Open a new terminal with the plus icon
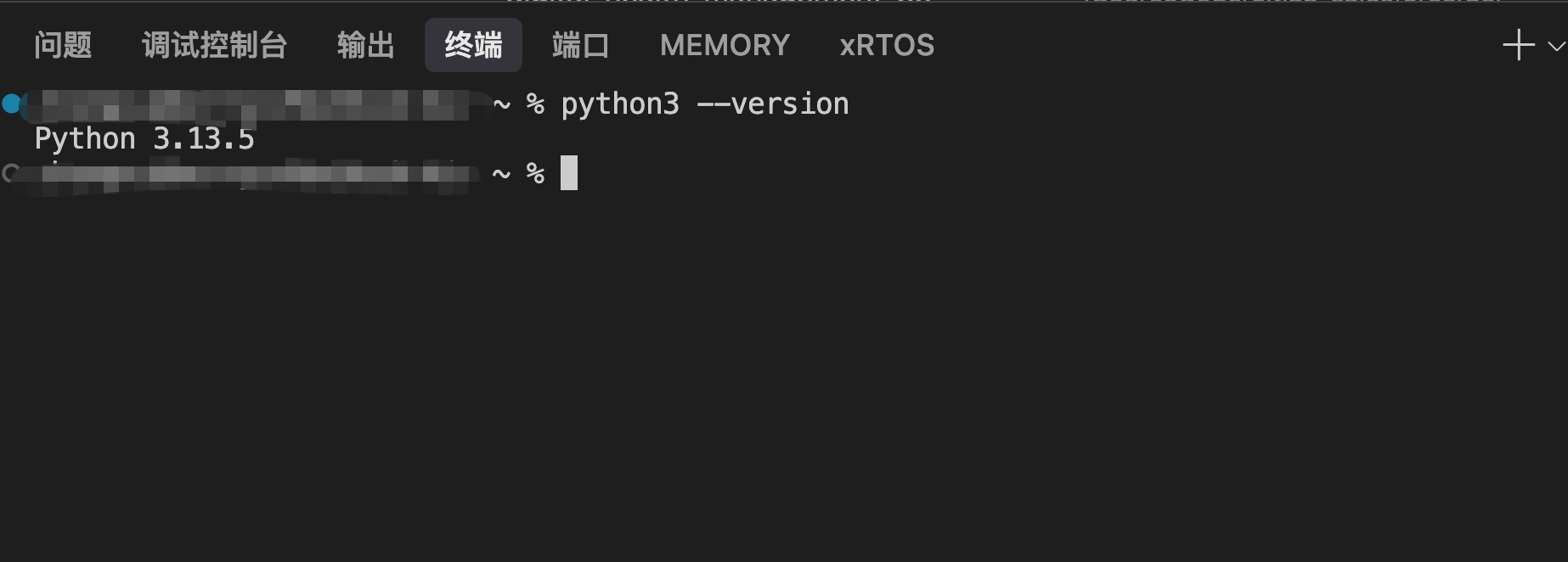 (x=1518, y=45)
